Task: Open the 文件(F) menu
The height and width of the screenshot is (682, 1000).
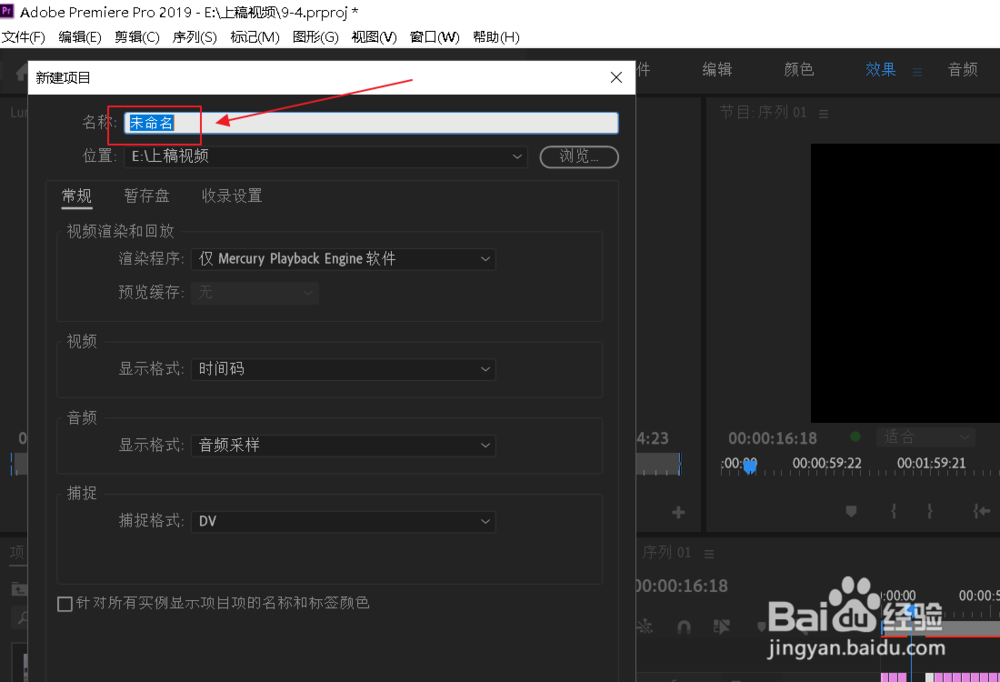Action: (24, 37)
